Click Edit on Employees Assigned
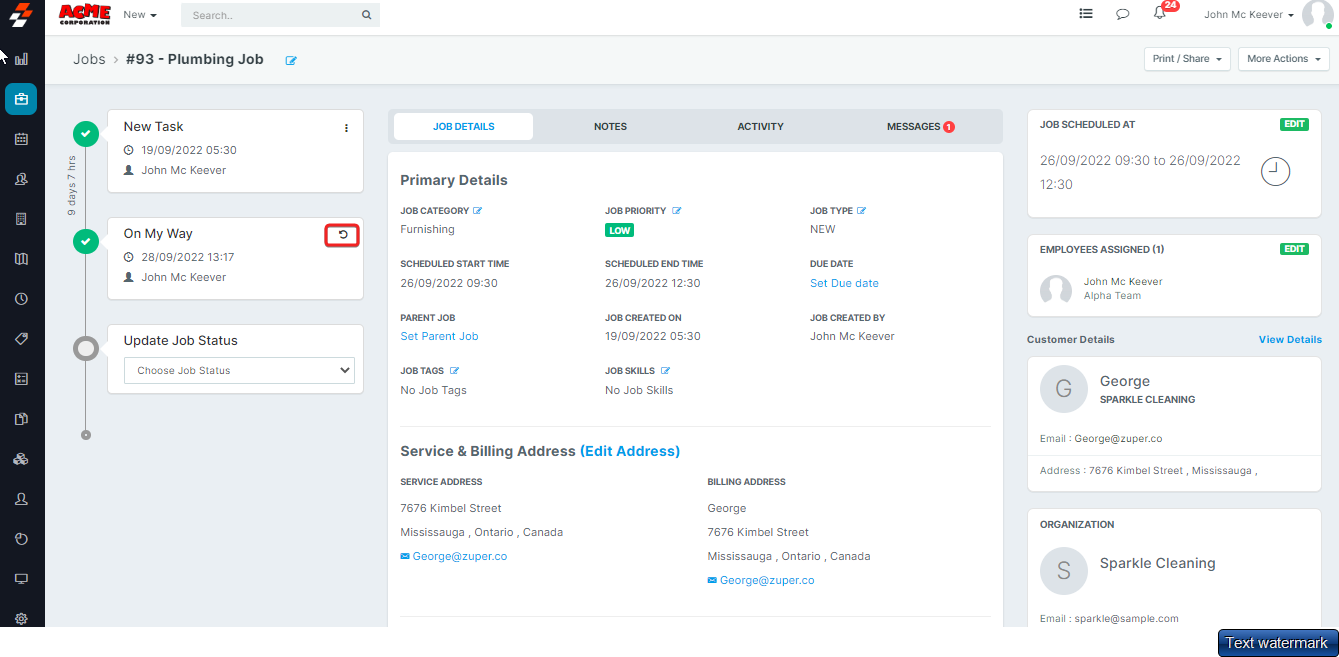 pyautogui.click(x=1294, y=249)
